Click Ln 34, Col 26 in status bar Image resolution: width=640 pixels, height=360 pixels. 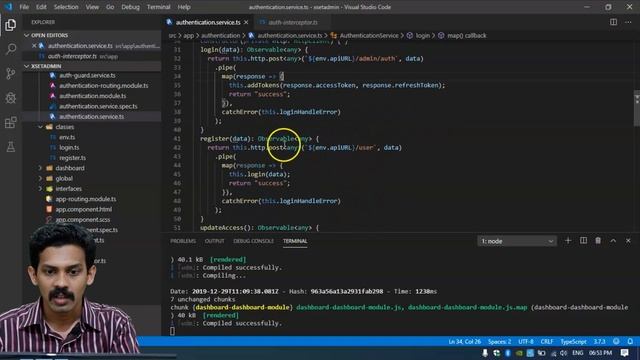click(x=464, y=341)
